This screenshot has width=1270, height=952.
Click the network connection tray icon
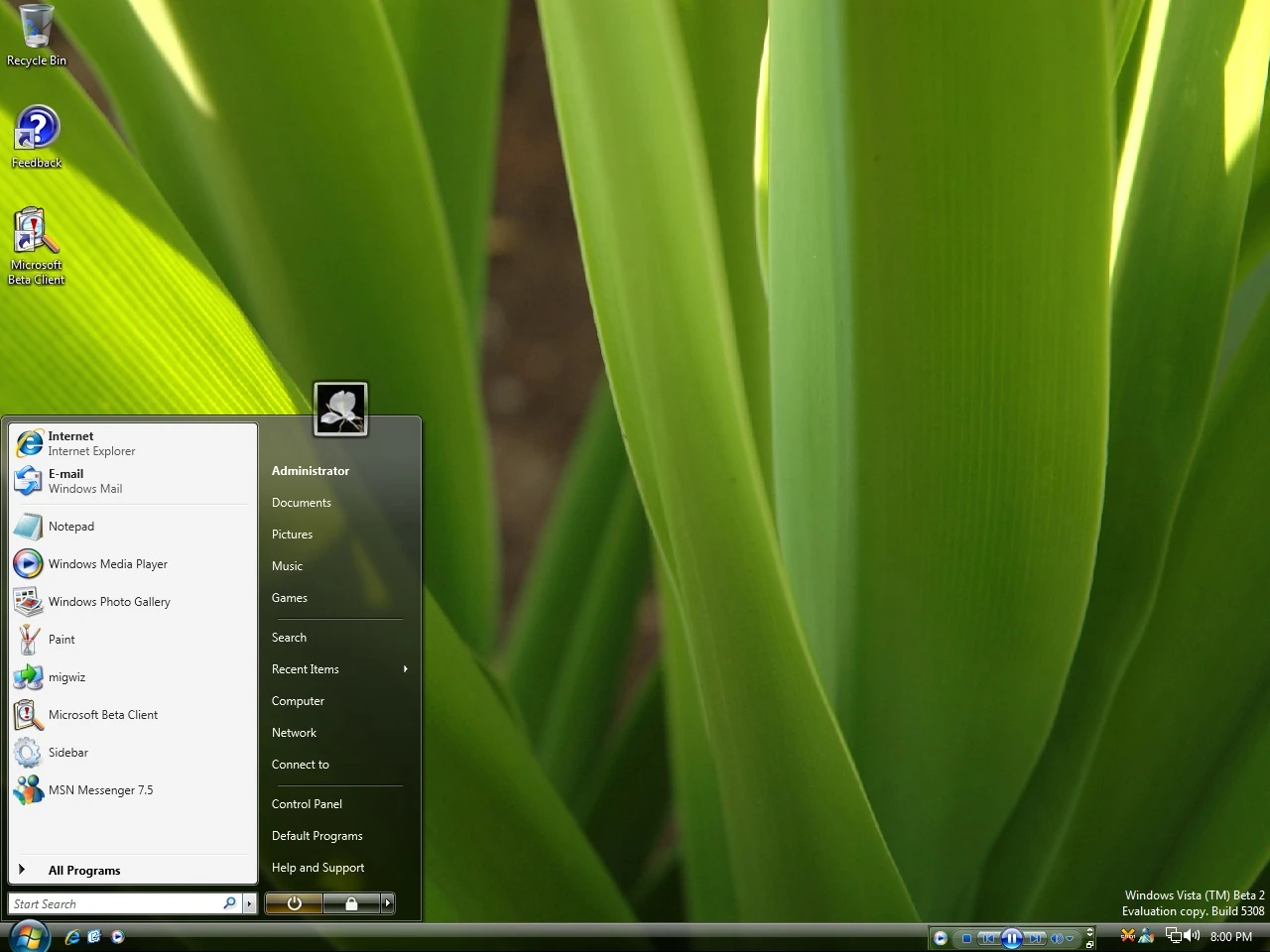pyautogui.click(x=1174, y=935)
